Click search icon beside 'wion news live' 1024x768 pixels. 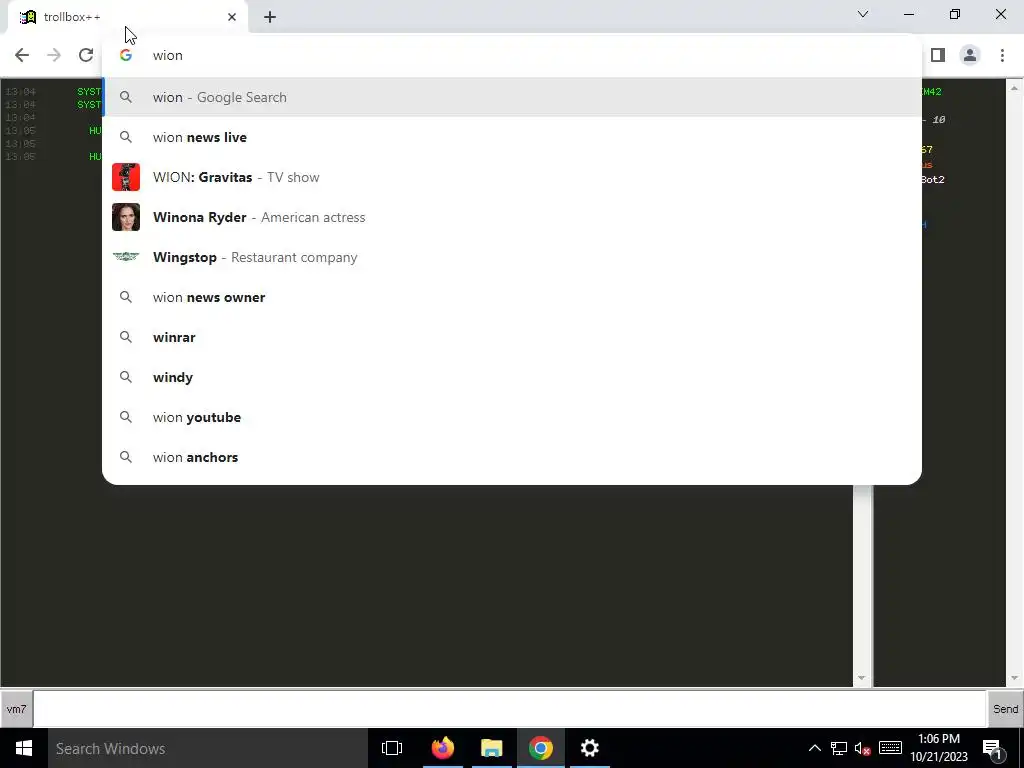pyautogui.click(x=126, y=137)
